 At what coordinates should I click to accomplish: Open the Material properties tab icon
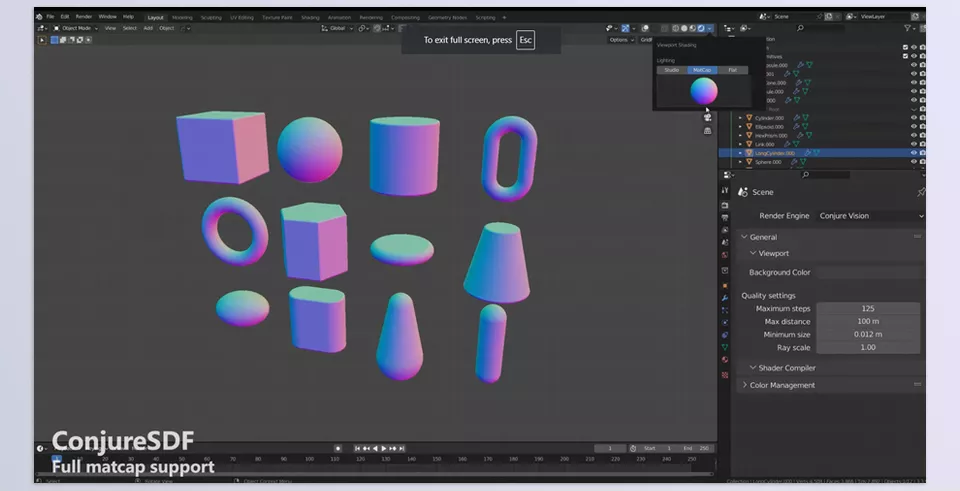click(725, 360)
